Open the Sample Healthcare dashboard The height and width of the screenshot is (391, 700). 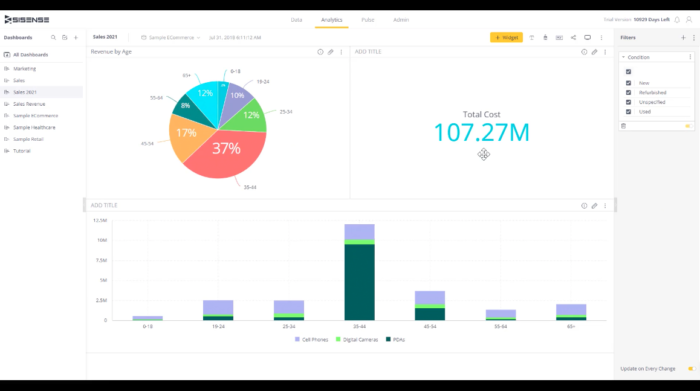(x=34, y=127)
